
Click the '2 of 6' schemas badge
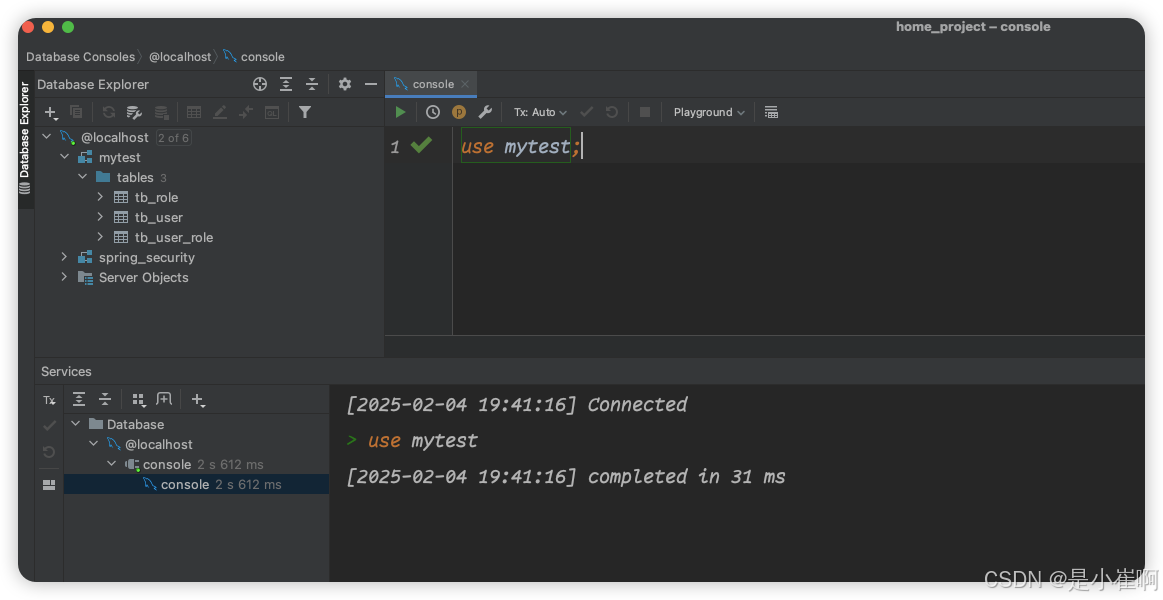tap(174, 137)
